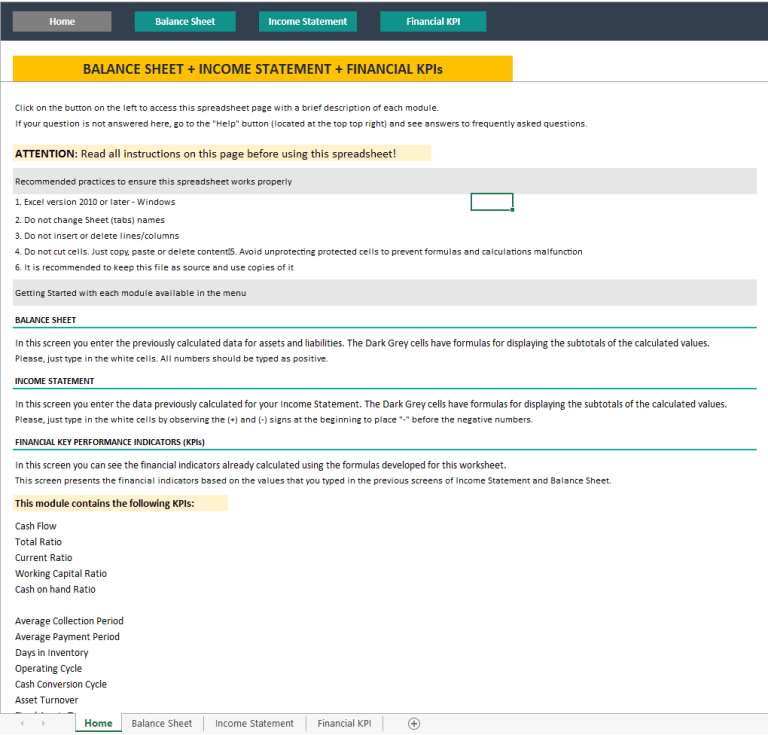Select the ATTENTION warning cell
Viewport: 768px width, 735px height.
click(221, 153)
